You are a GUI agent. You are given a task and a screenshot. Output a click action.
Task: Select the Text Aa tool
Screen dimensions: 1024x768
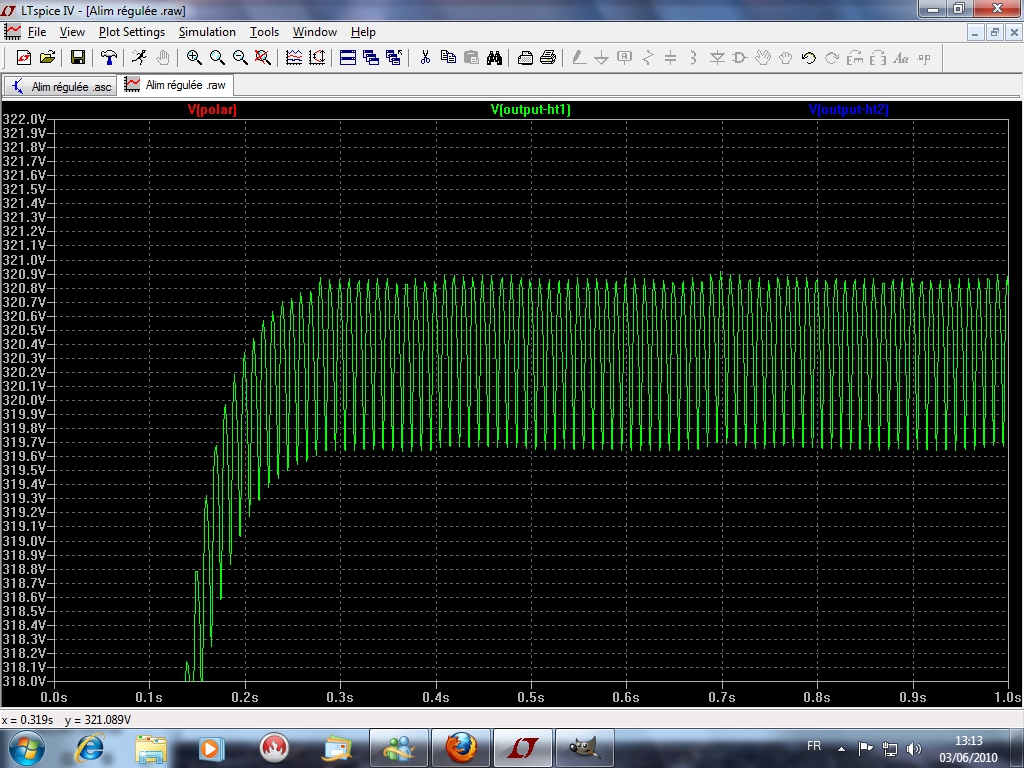[901, 58]
